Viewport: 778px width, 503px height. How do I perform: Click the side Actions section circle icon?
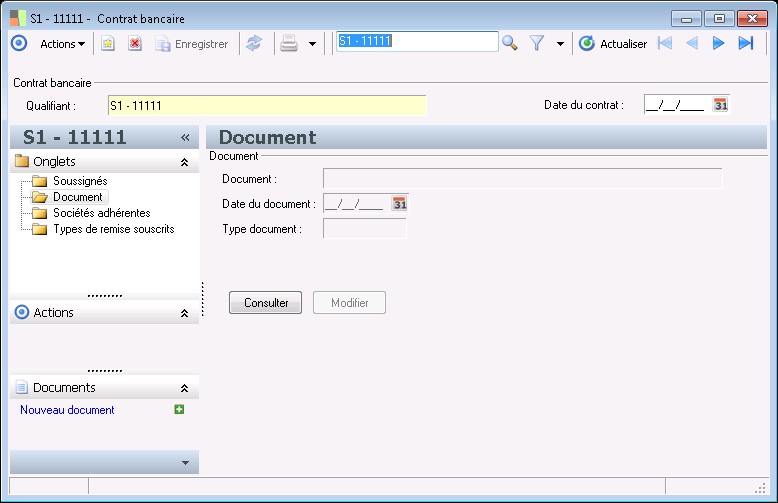22,312
